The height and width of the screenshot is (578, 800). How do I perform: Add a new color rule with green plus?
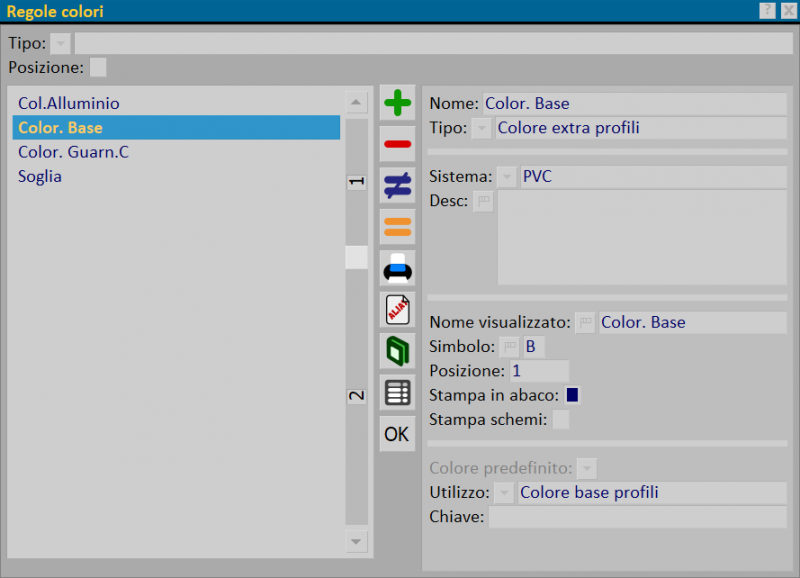397,103
